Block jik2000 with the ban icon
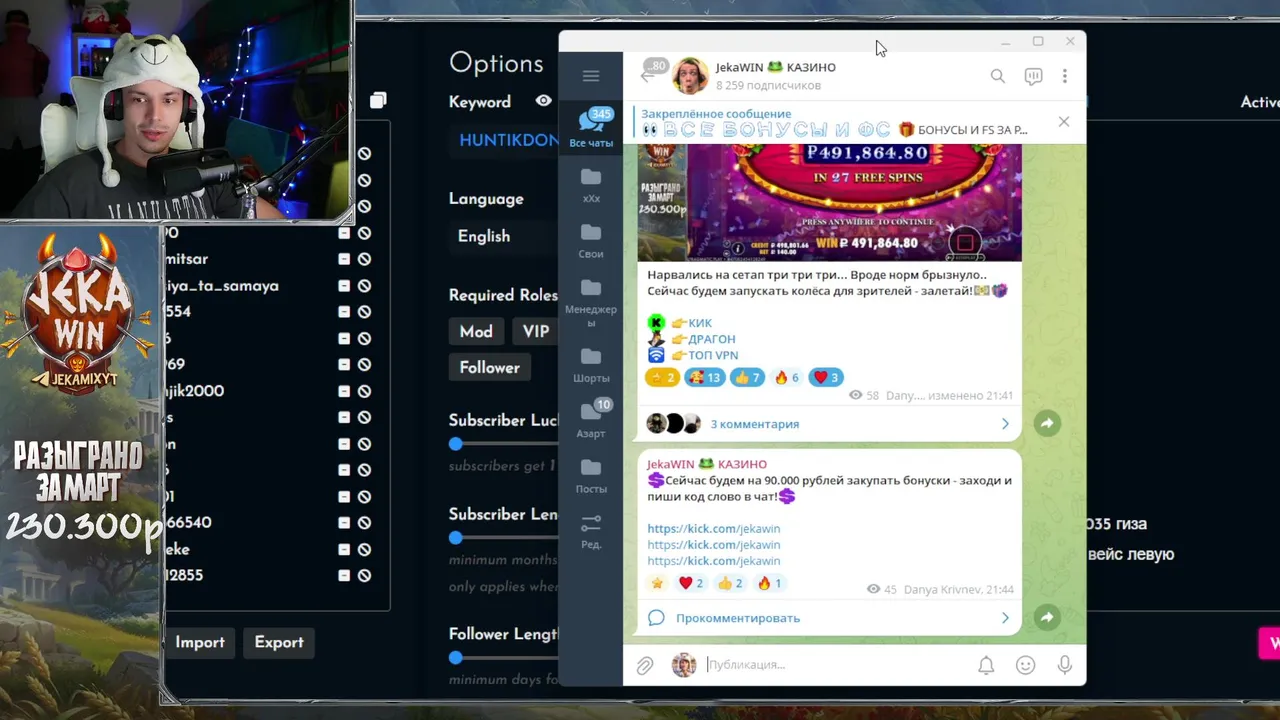The image size is (1280, 720). [365, 391]
